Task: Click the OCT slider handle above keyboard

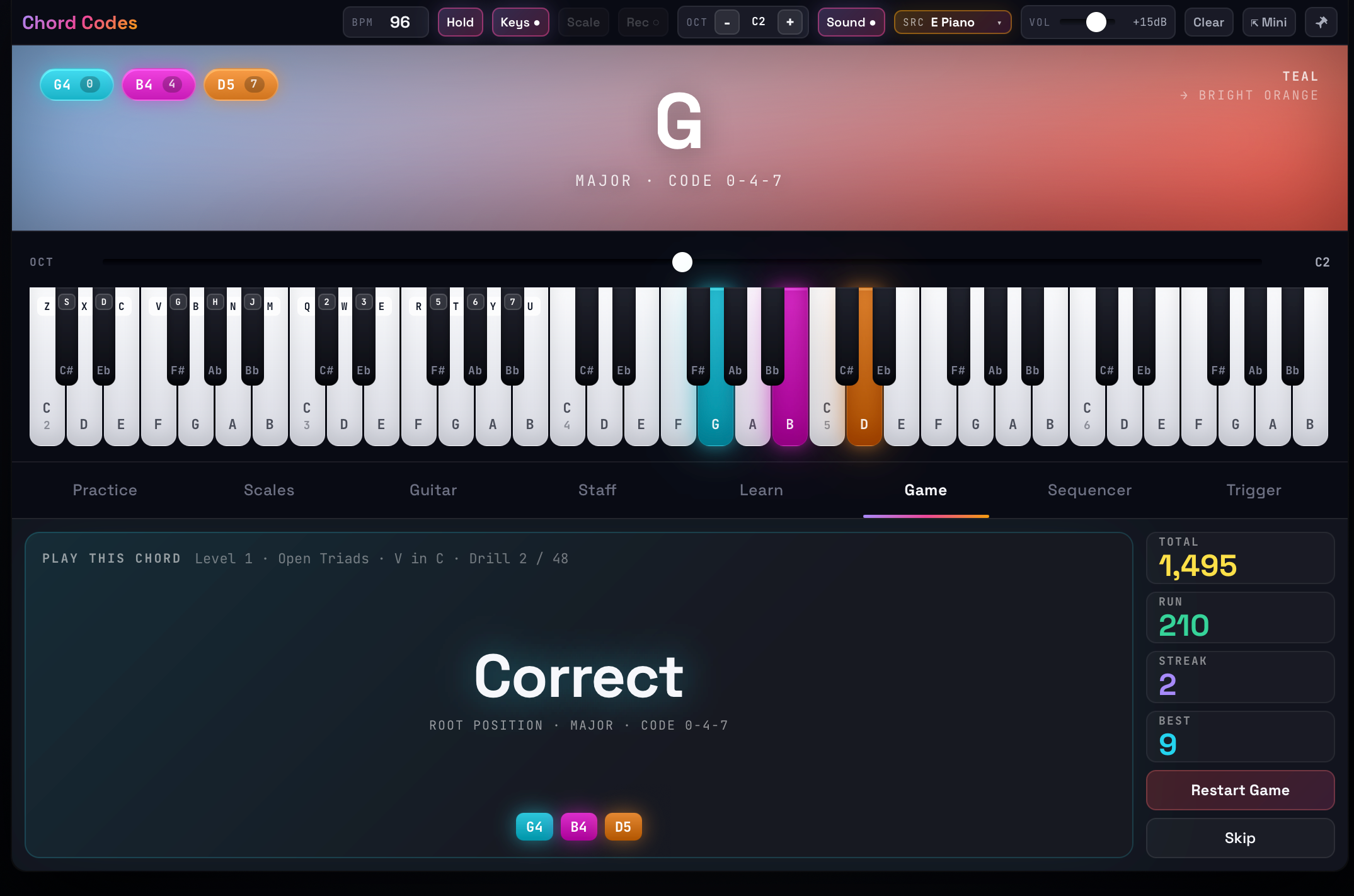Action: [682, 261]
